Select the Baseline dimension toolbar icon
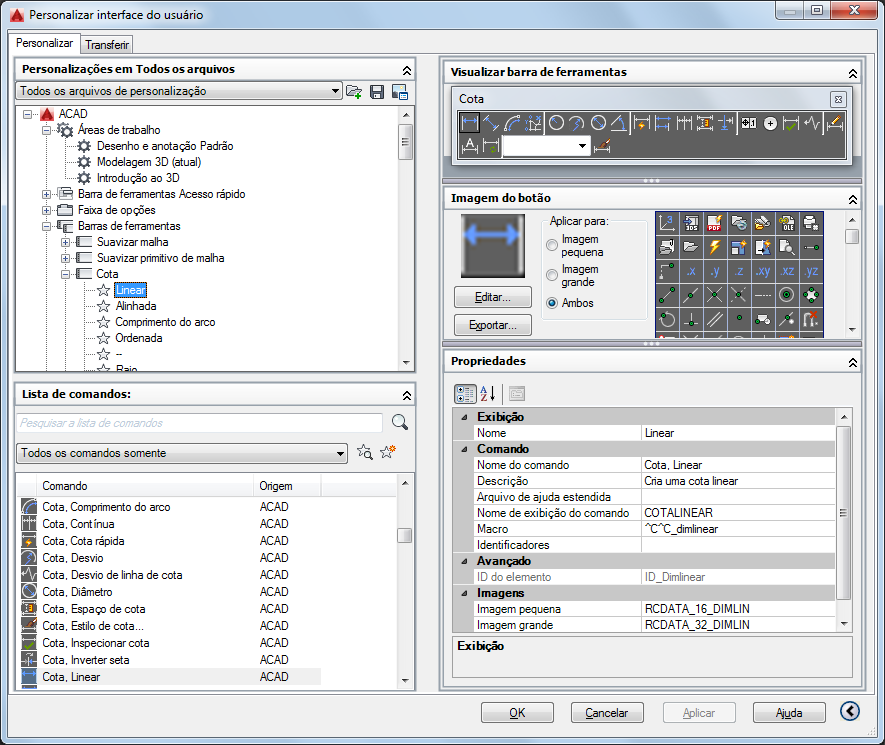885x745 pixels. (663, 123)
